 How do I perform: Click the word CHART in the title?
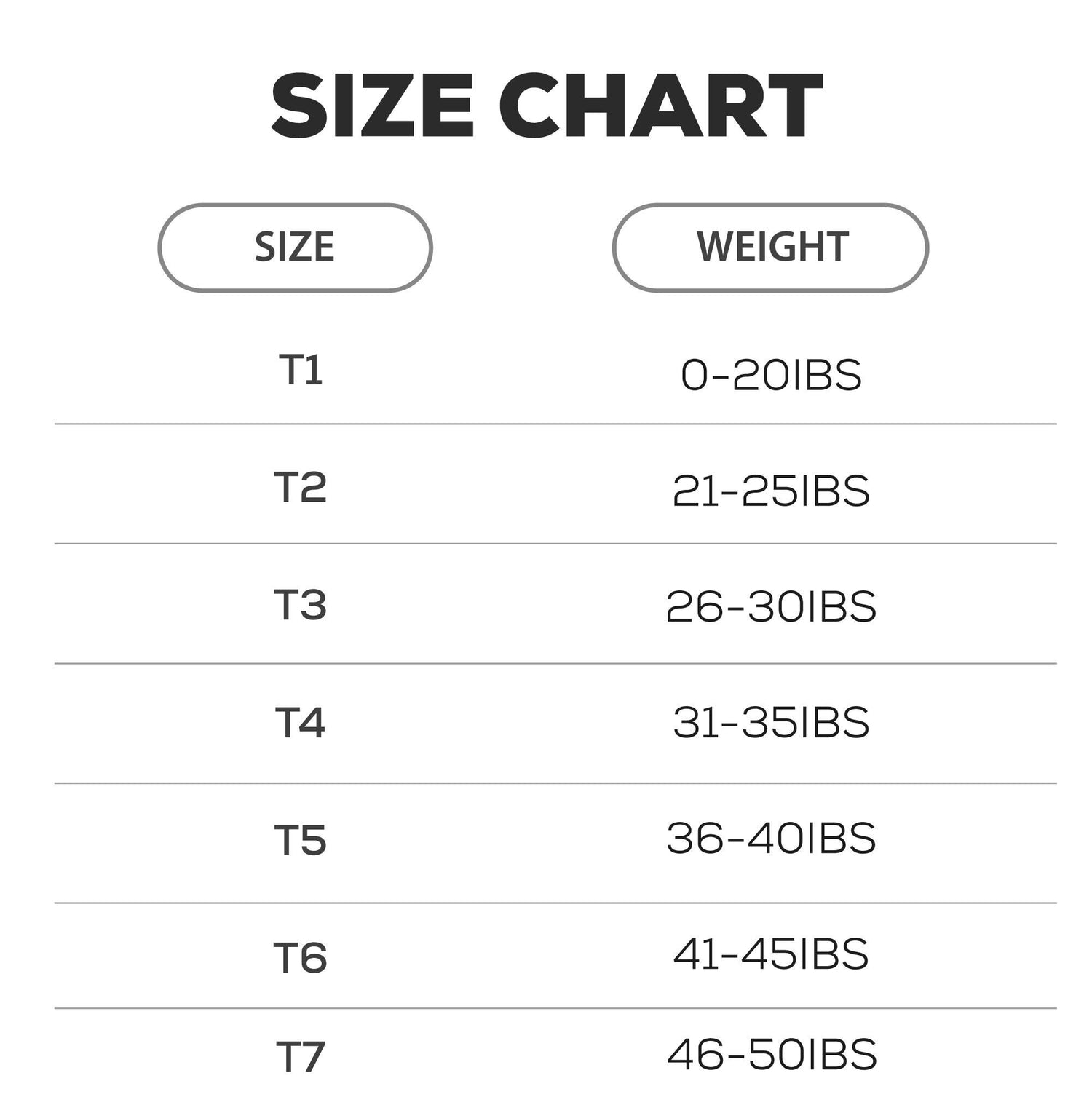point(660,106)
